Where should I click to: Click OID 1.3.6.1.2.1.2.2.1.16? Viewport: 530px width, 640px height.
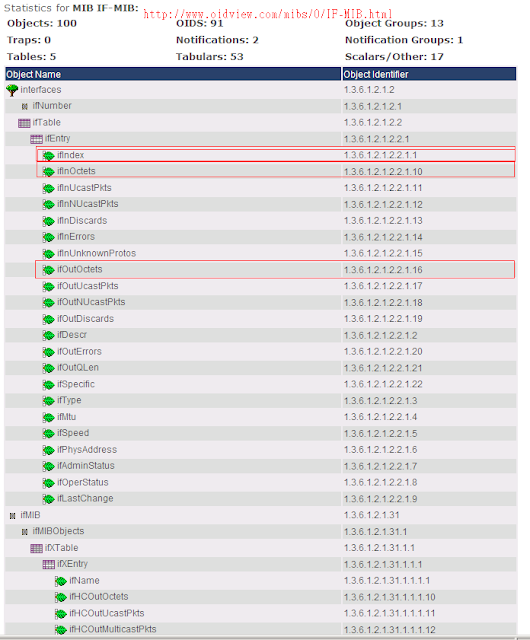(383, 270)
